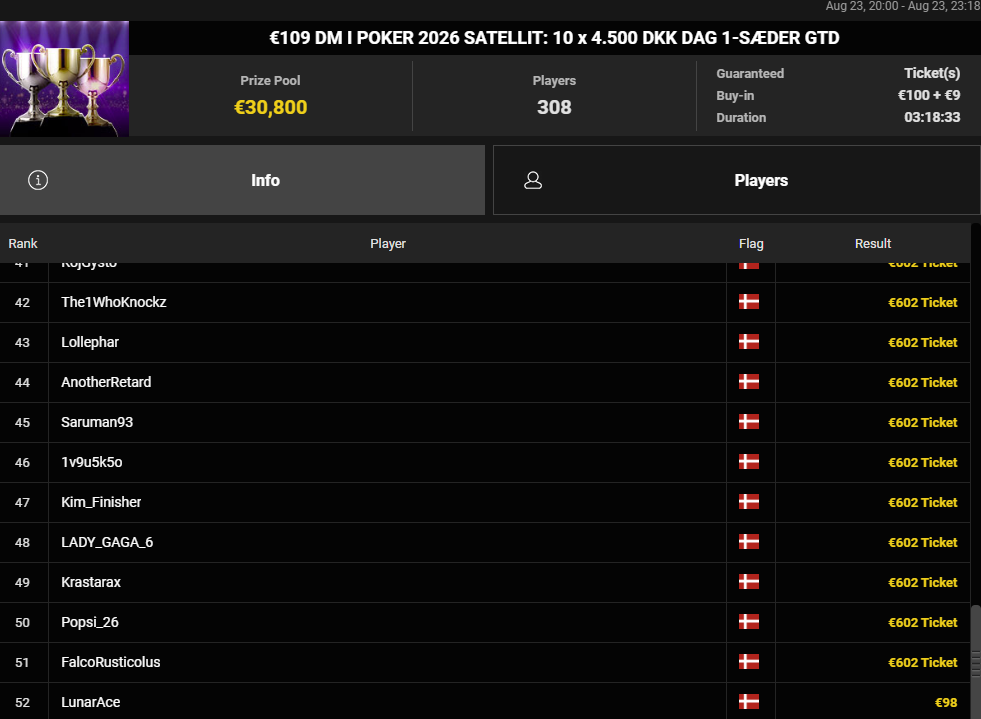Open the Info tab
This screenshot has height=719, width=981.
(x=242, y=180)
